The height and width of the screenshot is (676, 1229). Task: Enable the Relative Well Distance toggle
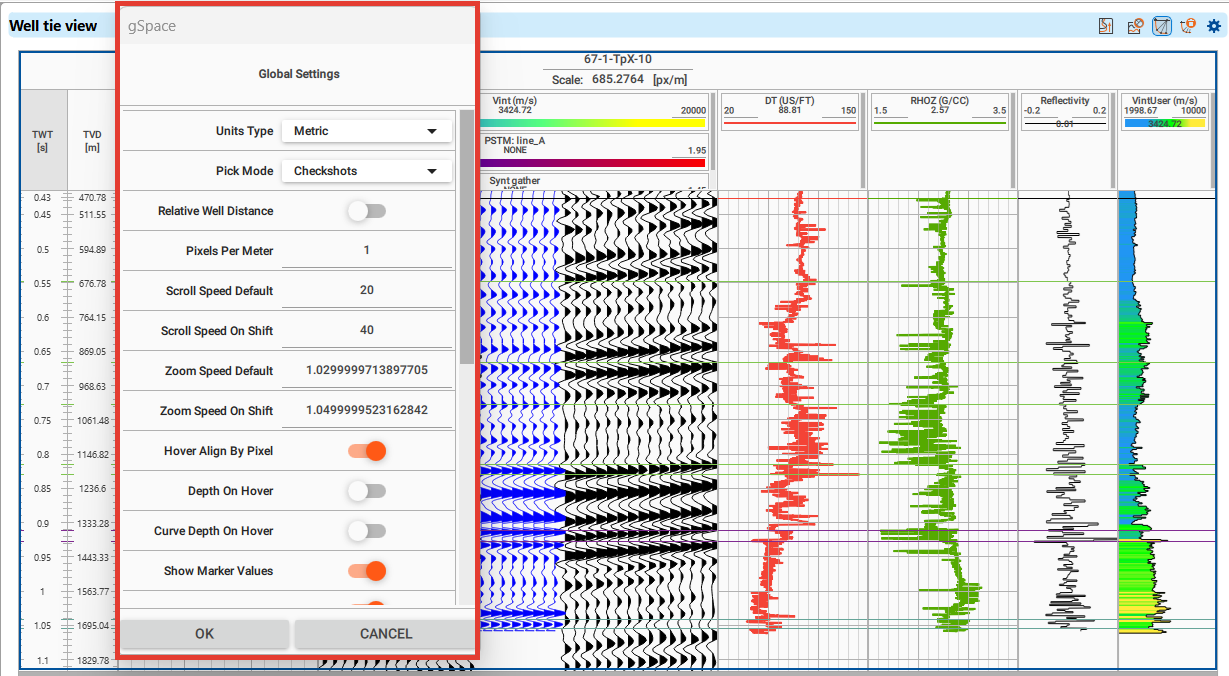[x=367, y=210]
